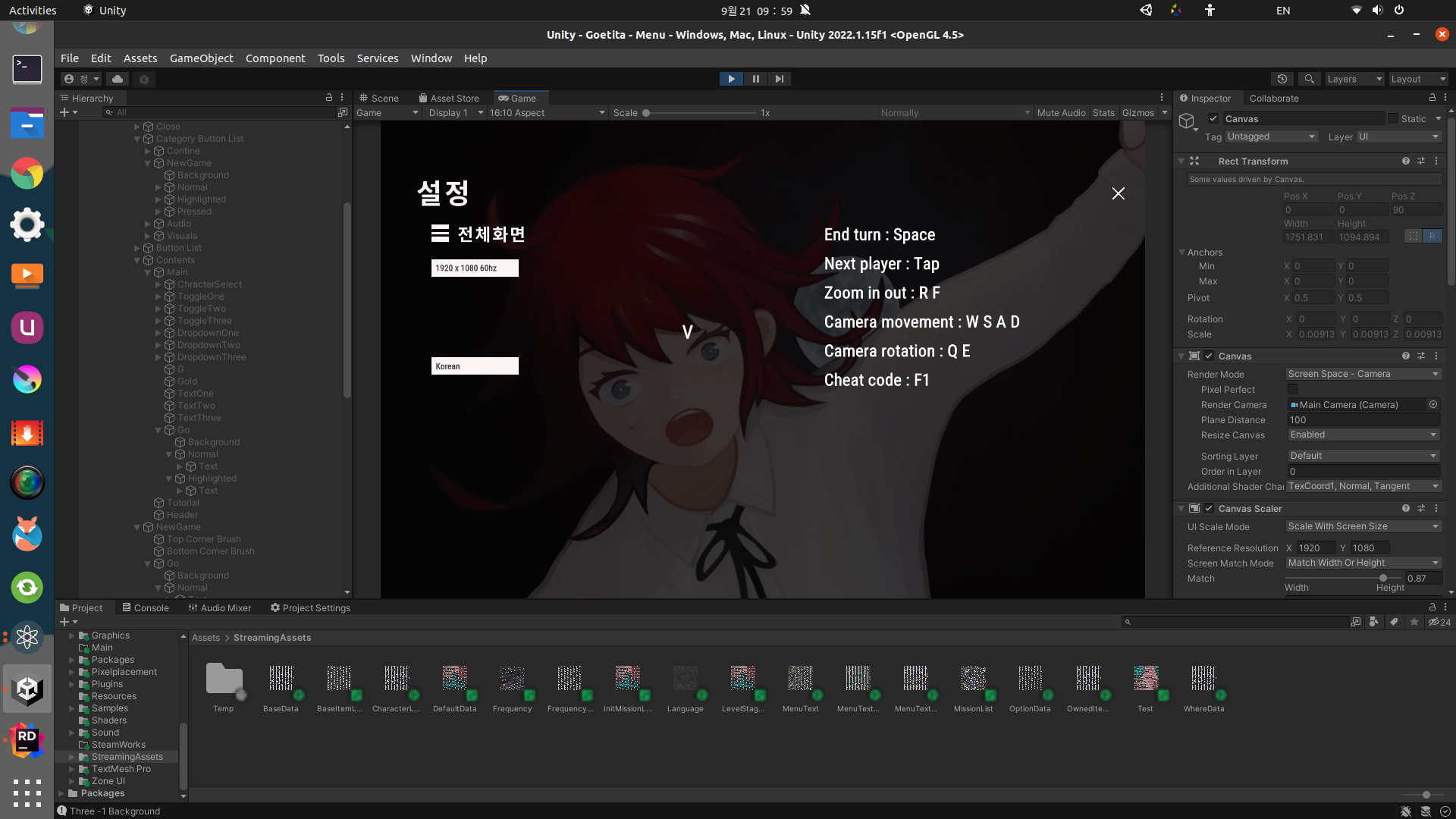The height and width of the screenshot is (819, 1456).
Task: Open the Screen Match Mode dropdown
Action: tap(1363, 563)
